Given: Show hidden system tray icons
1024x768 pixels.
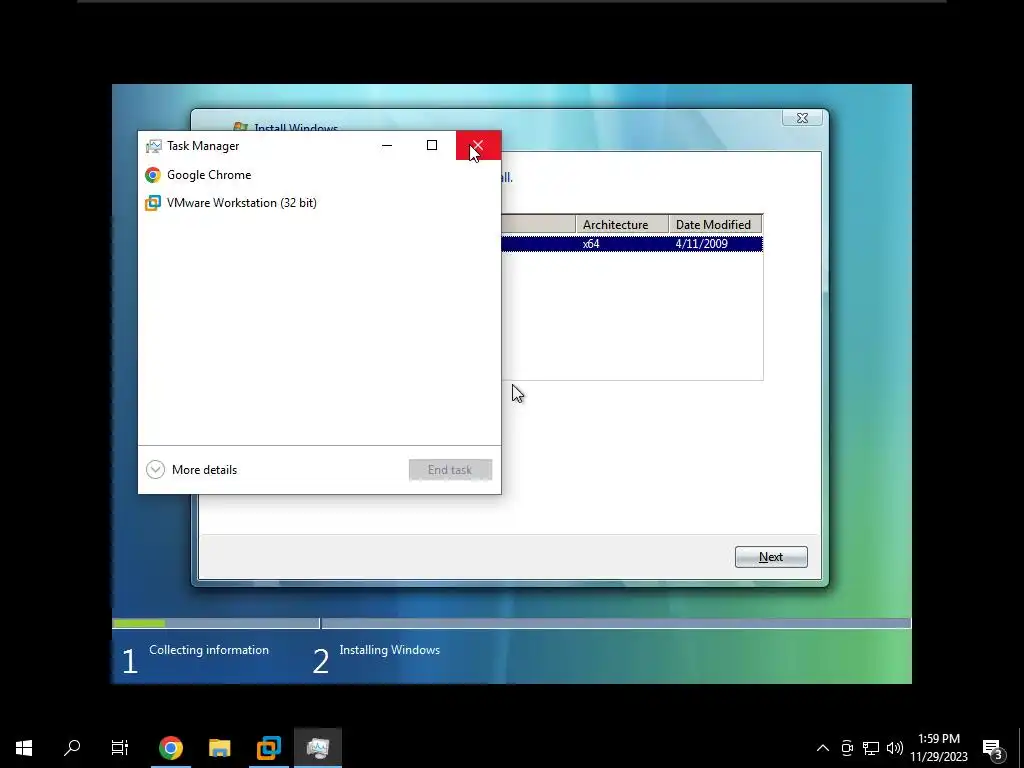Looking at the screenshot, I should [823, 748].
